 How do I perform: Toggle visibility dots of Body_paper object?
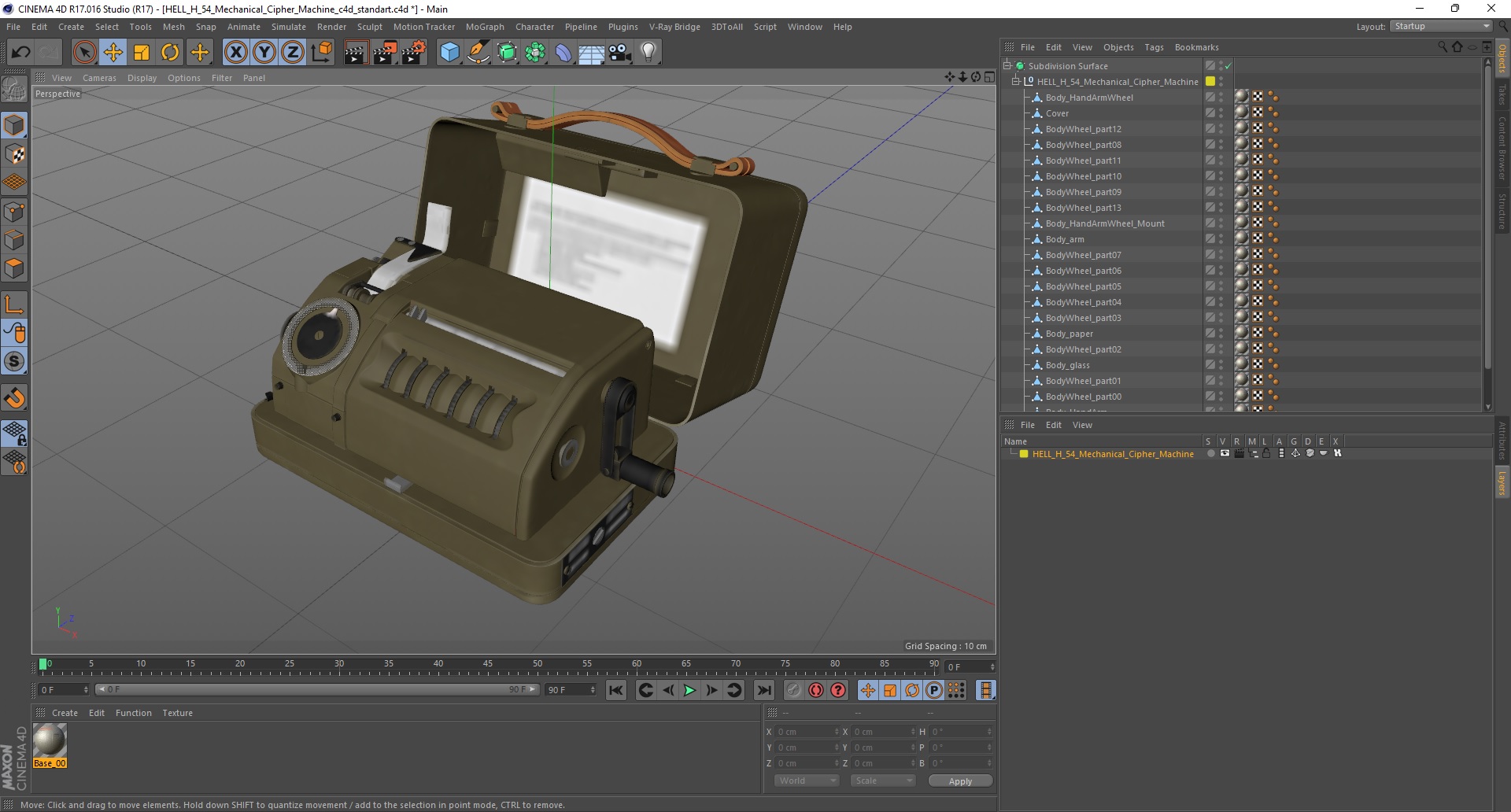pos(1221,334)
